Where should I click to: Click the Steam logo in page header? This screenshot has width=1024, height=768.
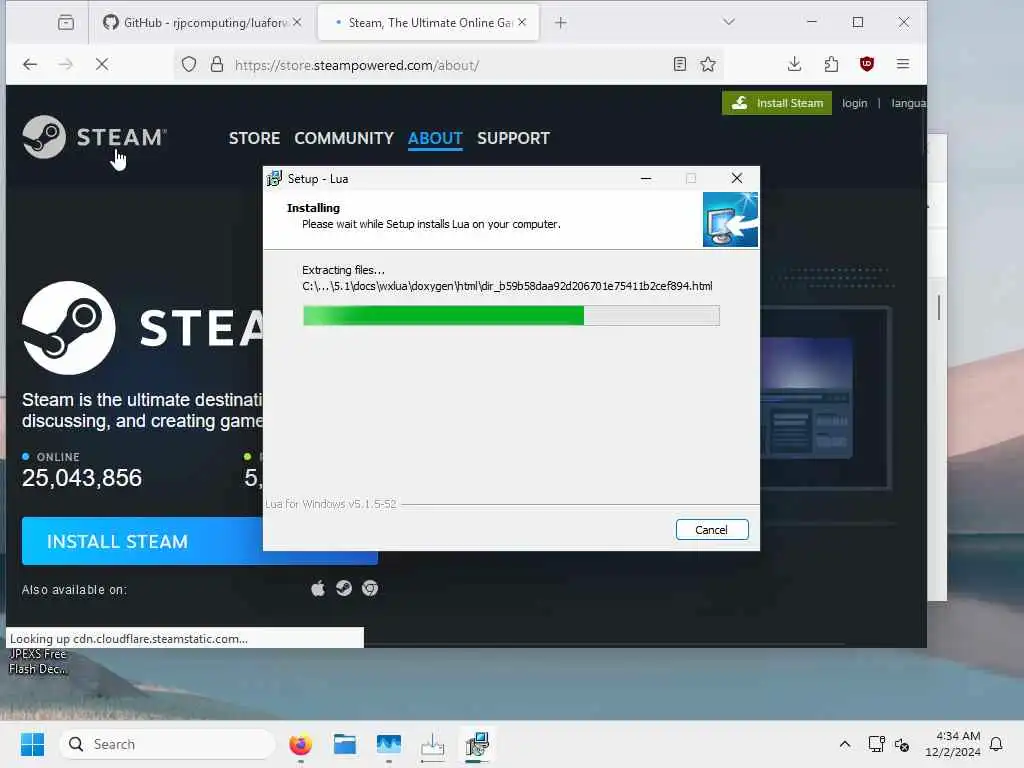[94, 137]
